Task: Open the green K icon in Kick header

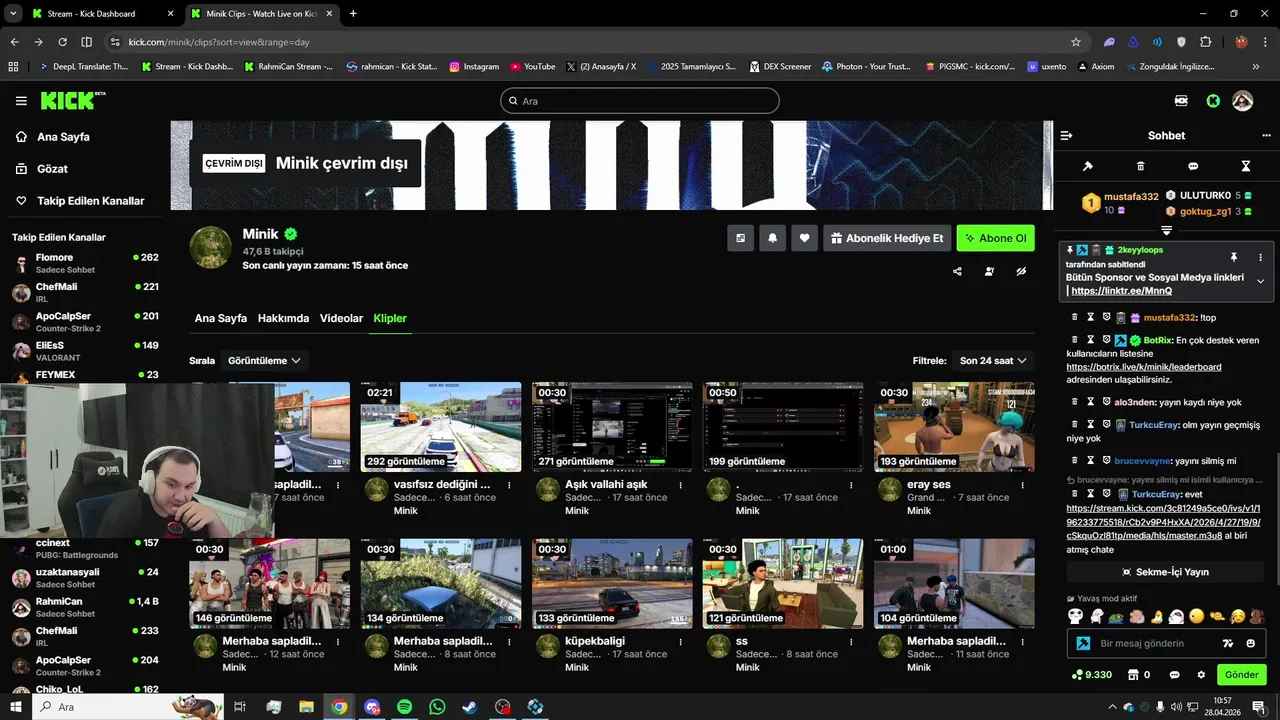Action: coord(1213,101)
